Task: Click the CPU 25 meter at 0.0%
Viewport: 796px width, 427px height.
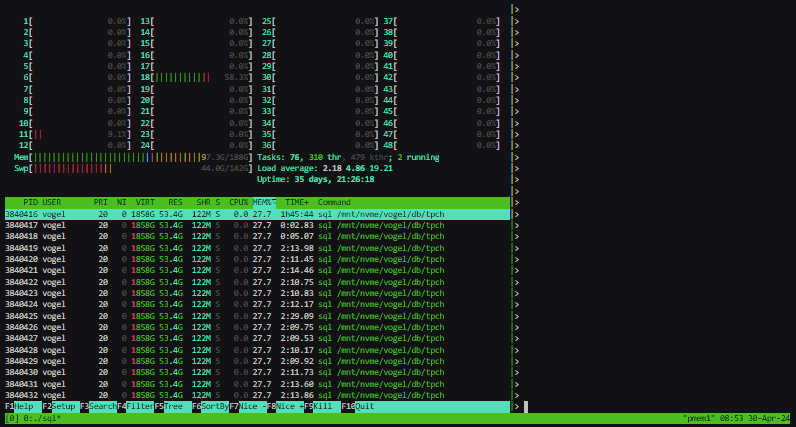Action: click(x=320, y=21)
